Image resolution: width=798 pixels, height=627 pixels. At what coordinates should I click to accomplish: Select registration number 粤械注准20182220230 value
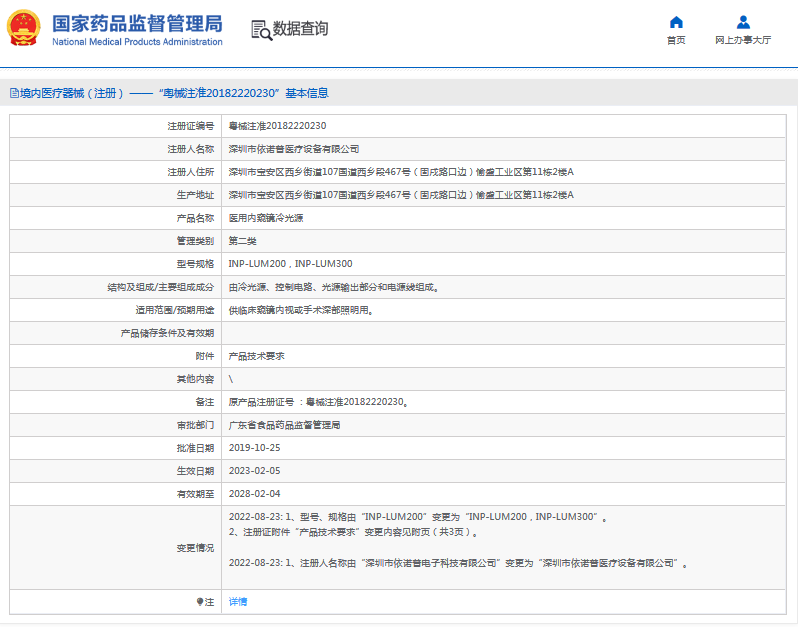[277, 126]
